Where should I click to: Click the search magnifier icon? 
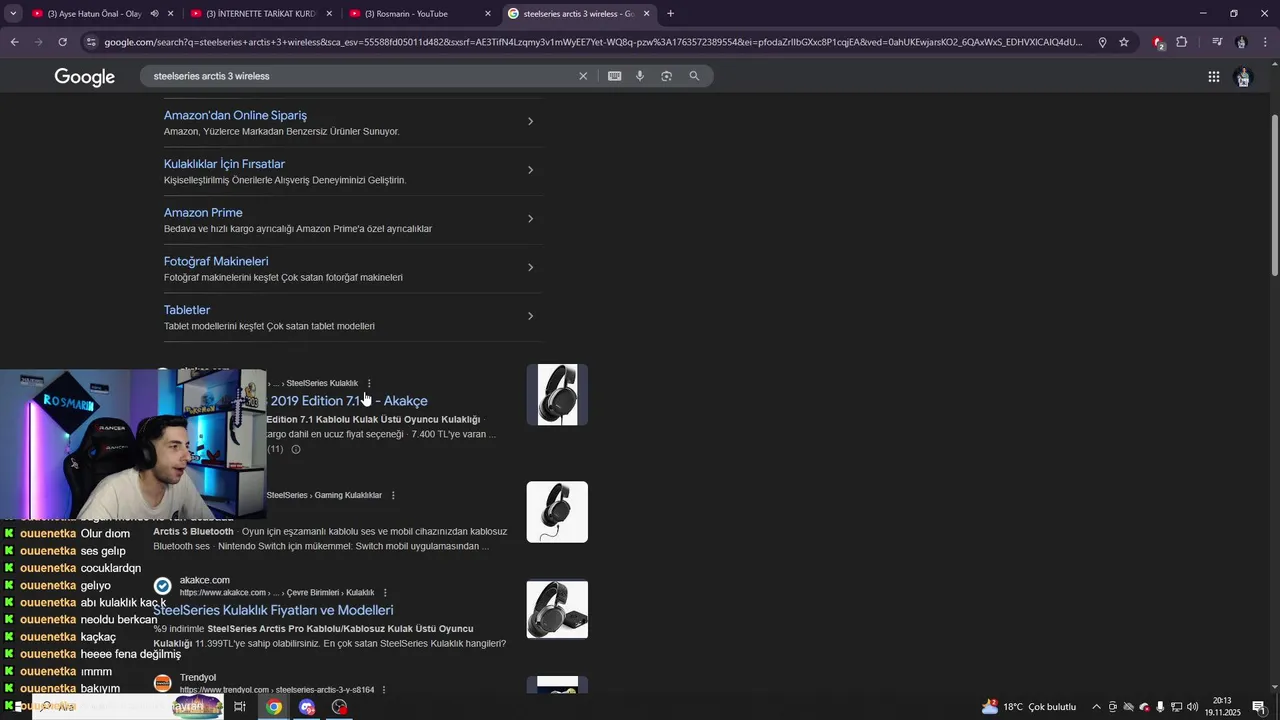point(694,76)
